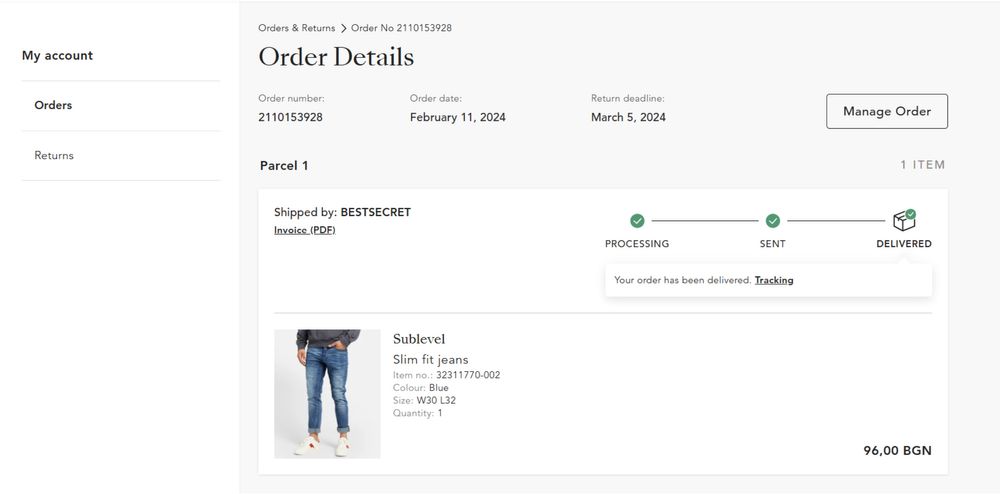
Task: Select the My account heading
Action: coord(57,56)
